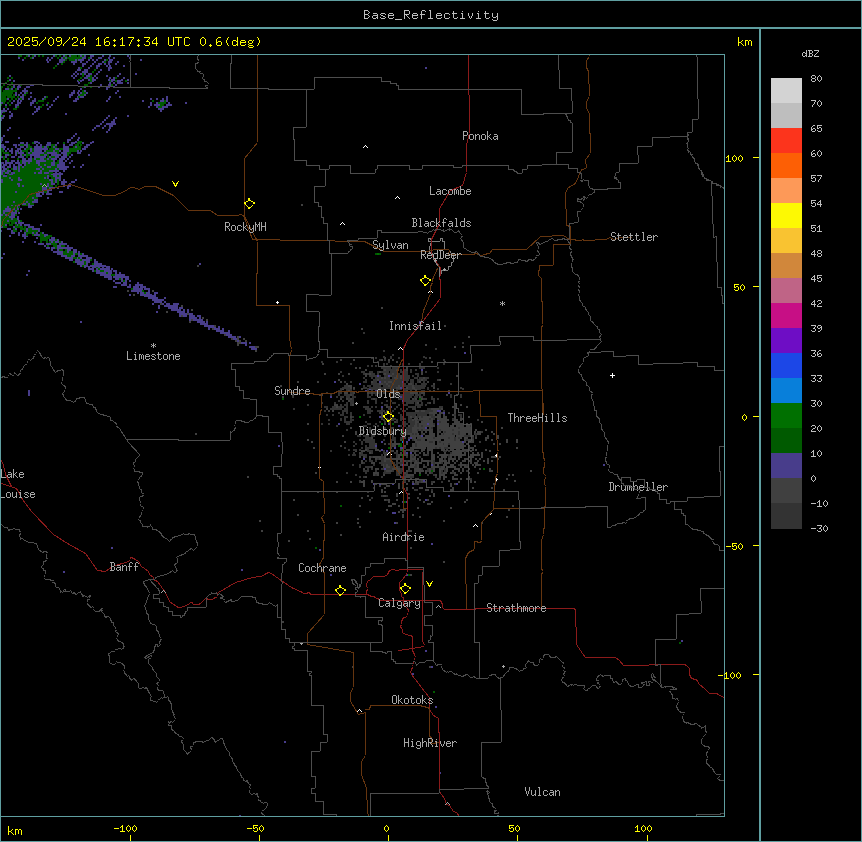The height and width of the screenshot is (842, 862).
Task: Click the yellow diamond marker above RockyMH
Action: click(x=249, y=203)
